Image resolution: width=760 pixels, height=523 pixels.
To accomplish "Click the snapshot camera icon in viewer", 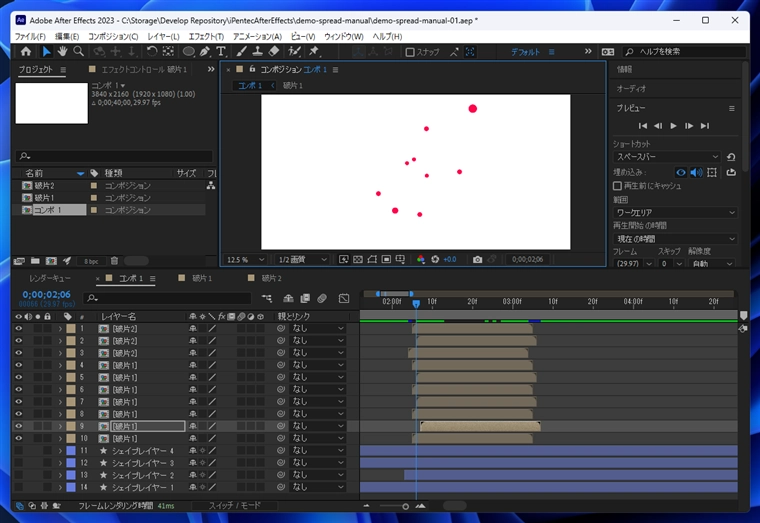I will [477, 259].
